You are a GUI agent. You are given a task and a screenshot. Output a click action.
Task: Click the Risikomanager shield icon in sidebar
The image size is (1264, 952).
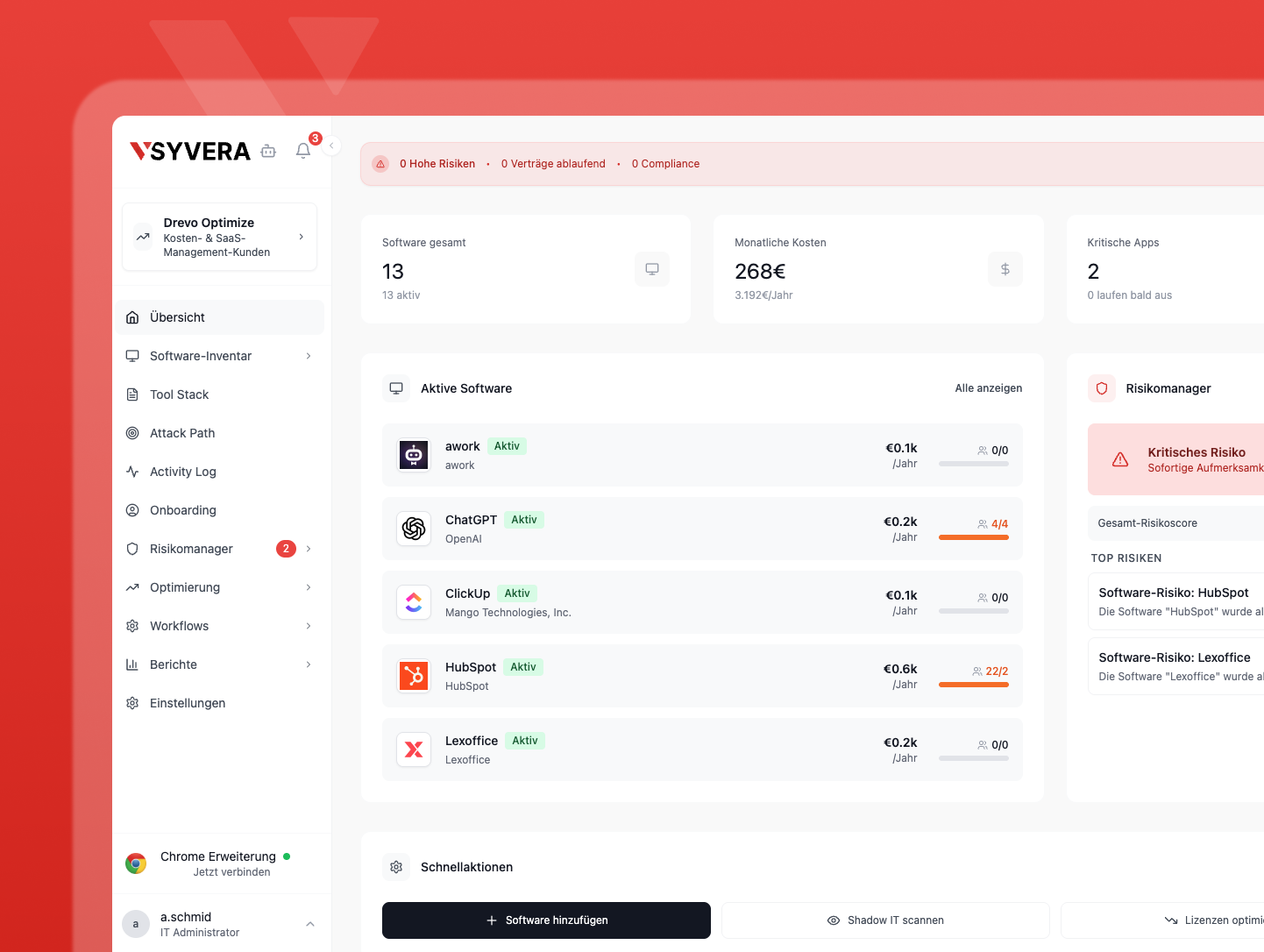(132, 549)
